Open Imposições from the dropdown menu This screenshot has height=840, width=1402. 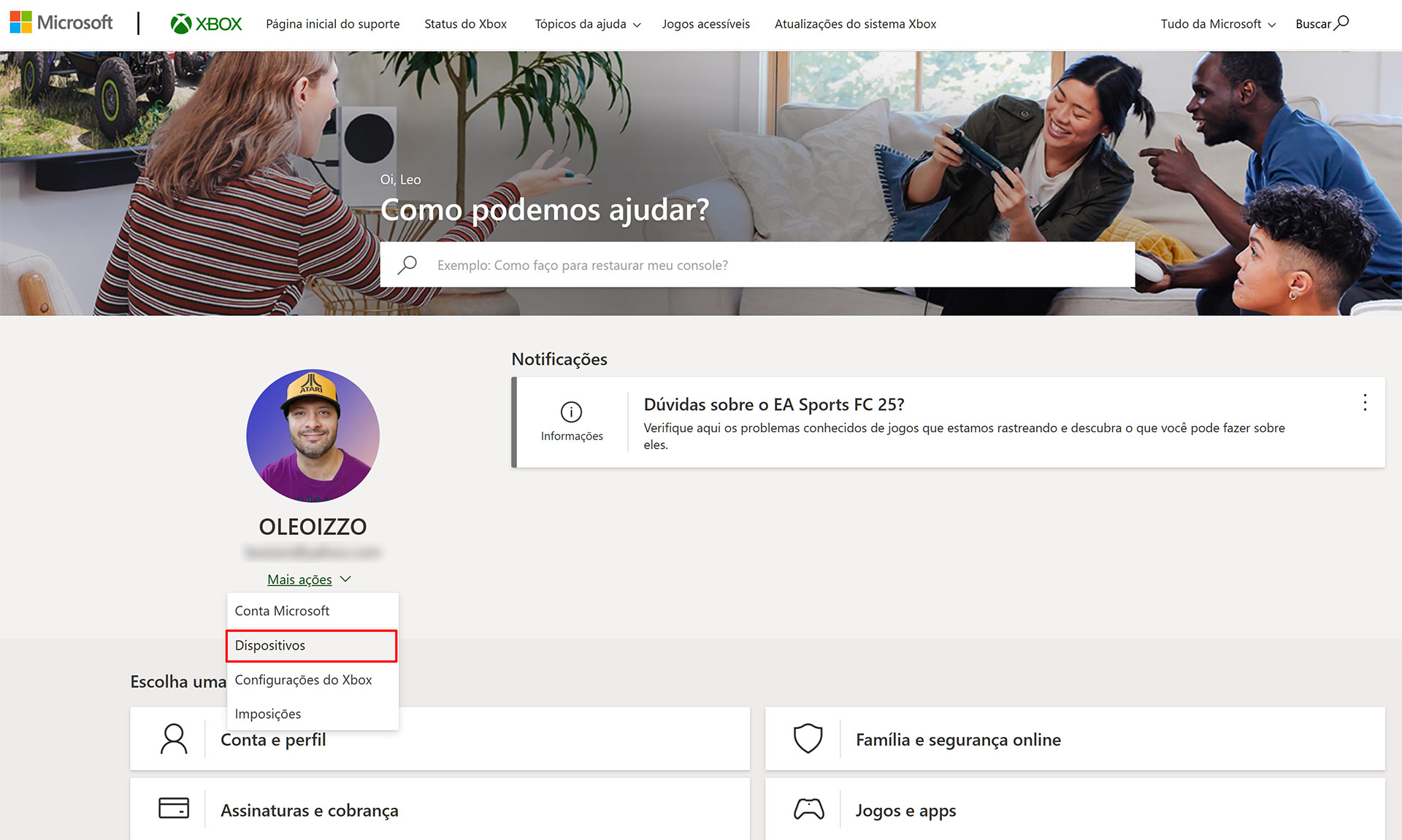[x=268, y=714]
